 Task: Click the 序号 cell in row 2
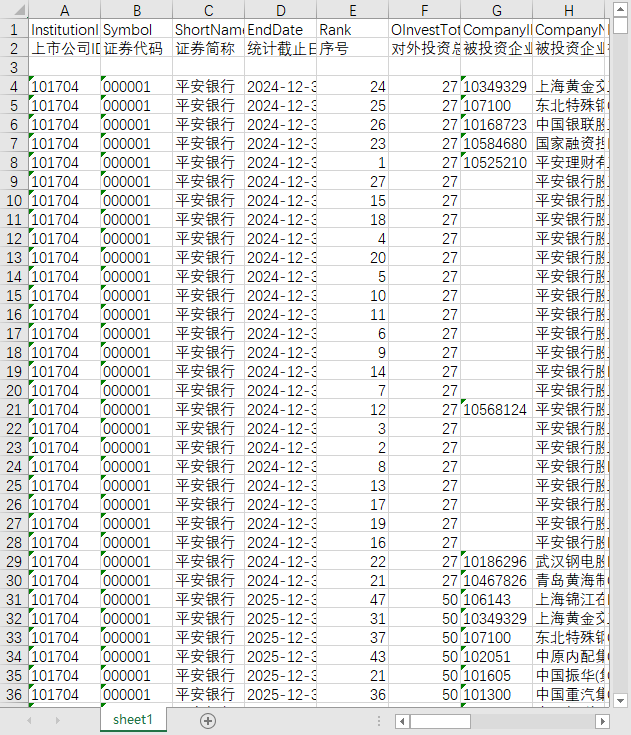(353, 48)
